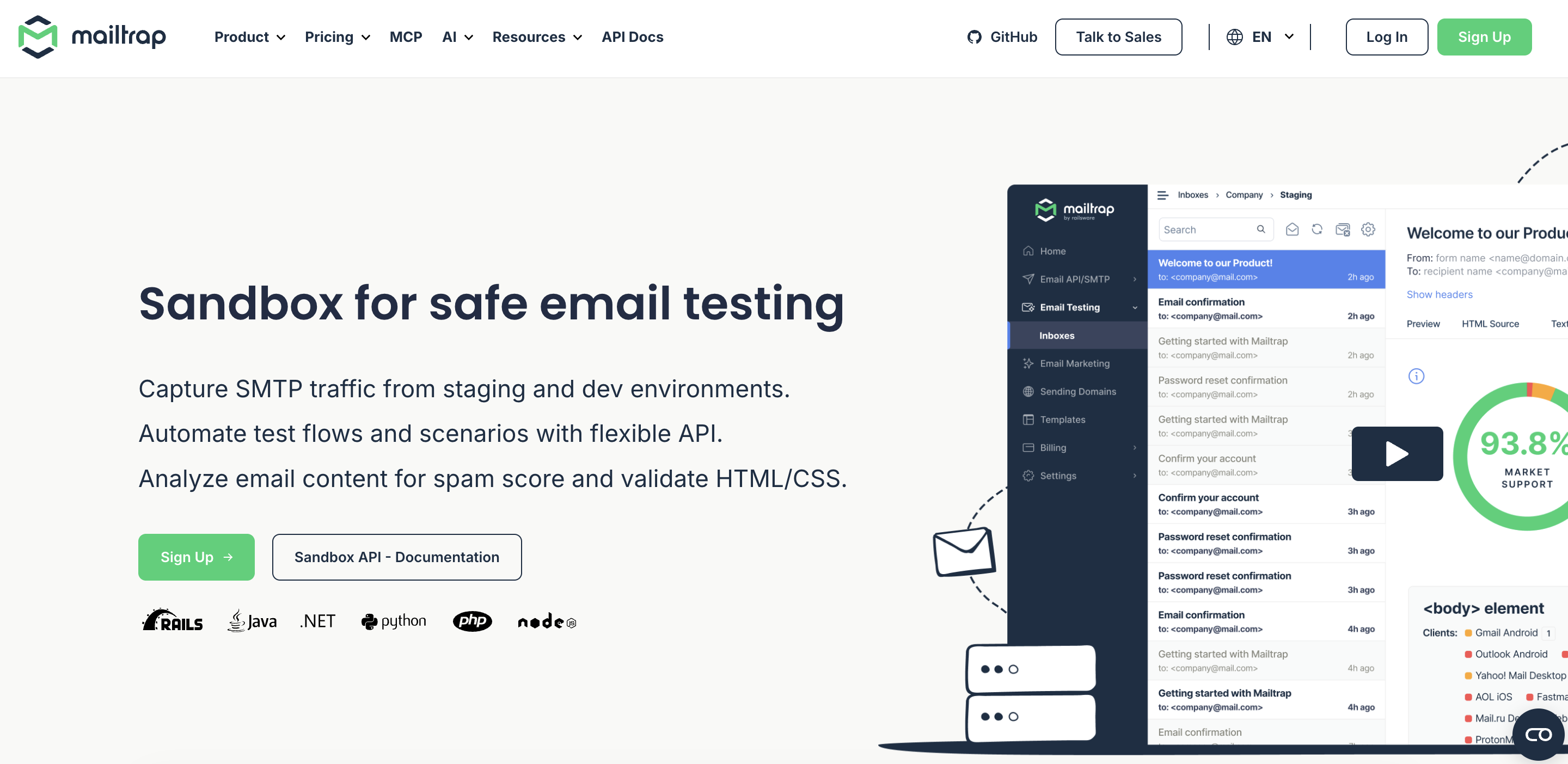This screenshot has height=764, width=1568.
Task: Click the Python logo
Action: pos(393,621)
